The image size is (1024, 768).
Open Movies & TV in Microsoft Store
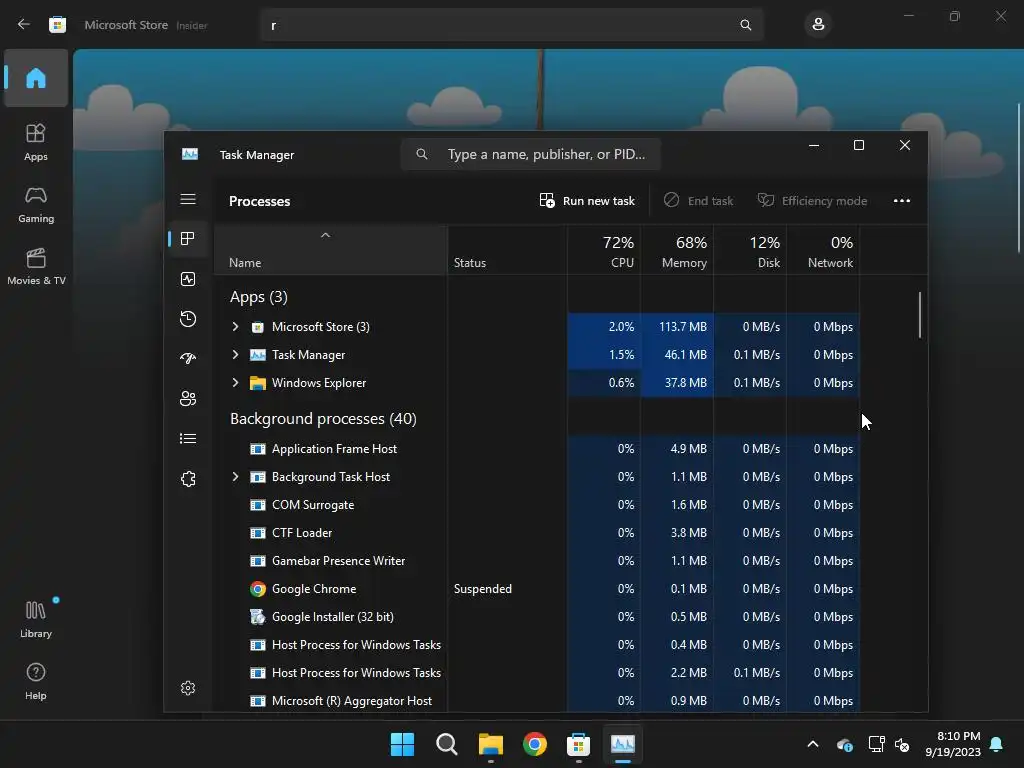(x=36, y=266)
